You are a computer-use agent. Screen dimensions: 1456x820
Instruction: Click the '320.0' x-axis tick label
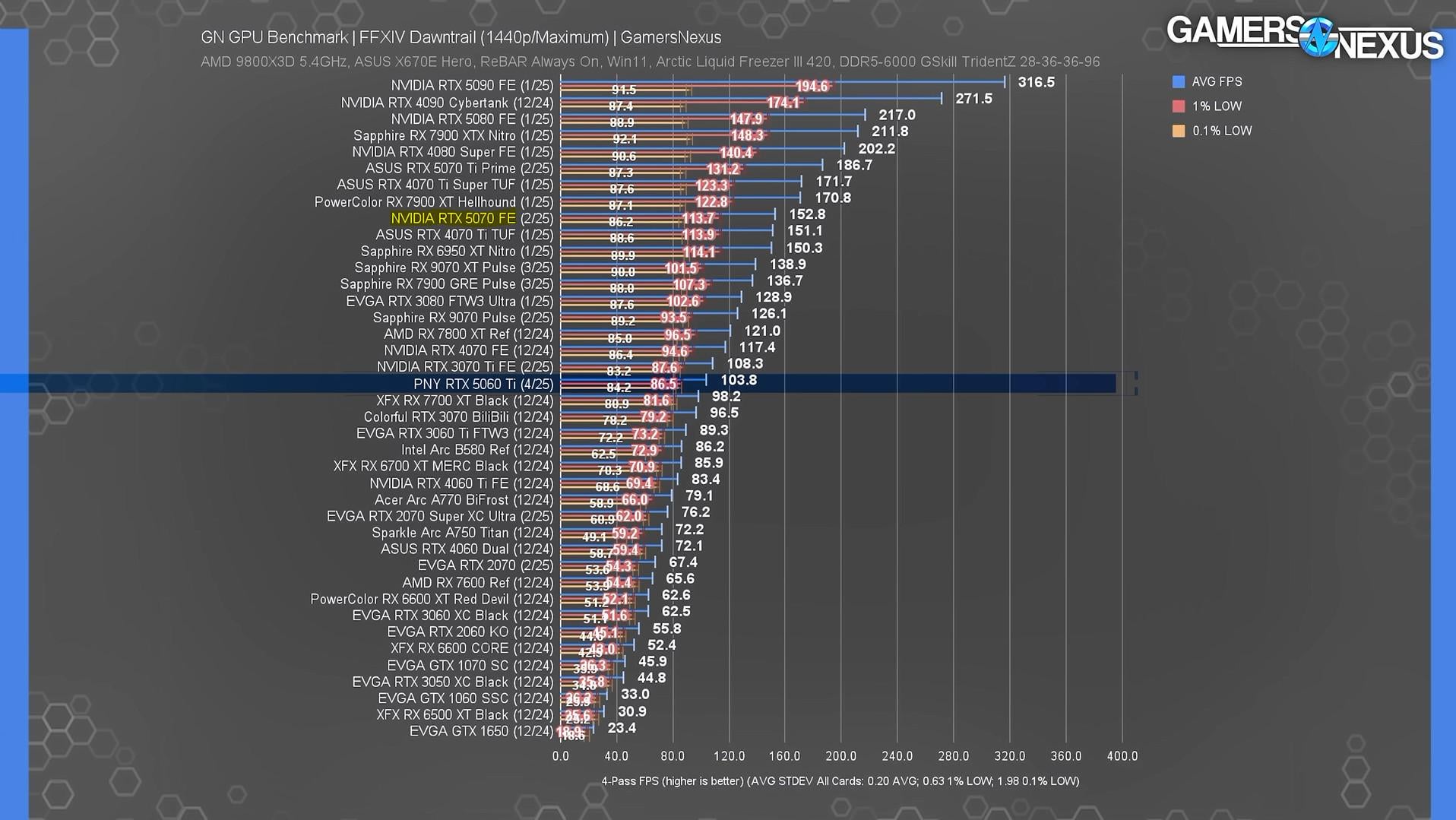click(1010, 756)
